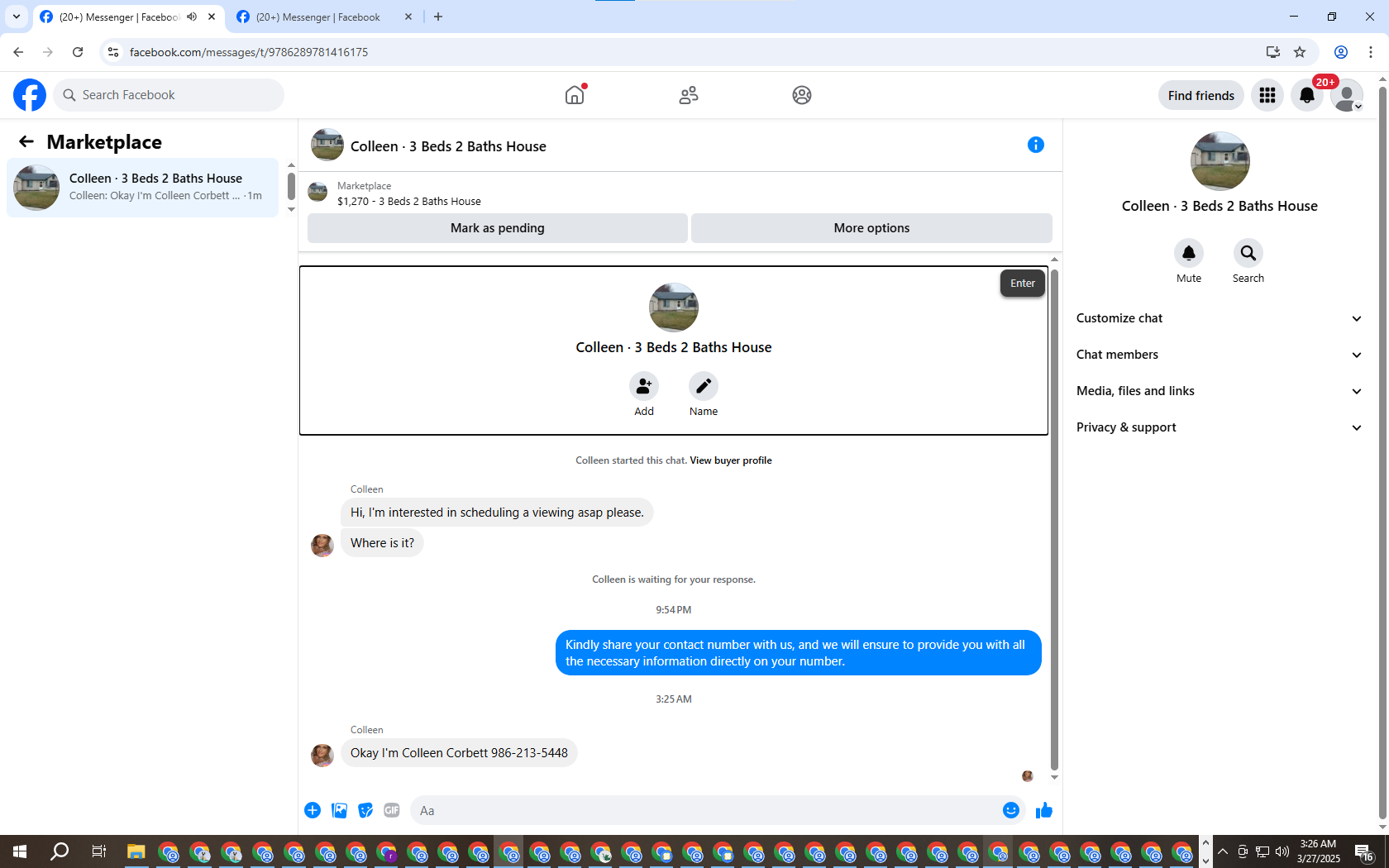Open File Explorer from taskbar

point(136,851)
